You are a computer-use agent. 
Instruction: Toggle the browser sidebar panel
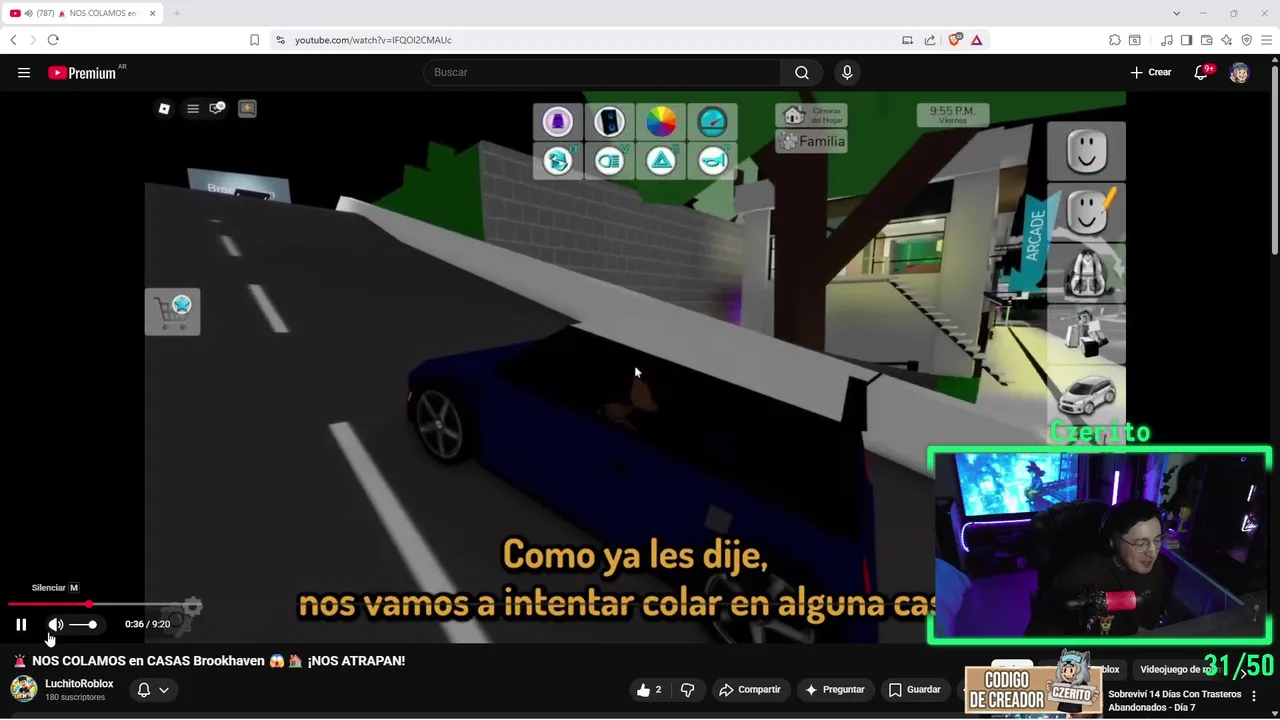click(1186, 40)
